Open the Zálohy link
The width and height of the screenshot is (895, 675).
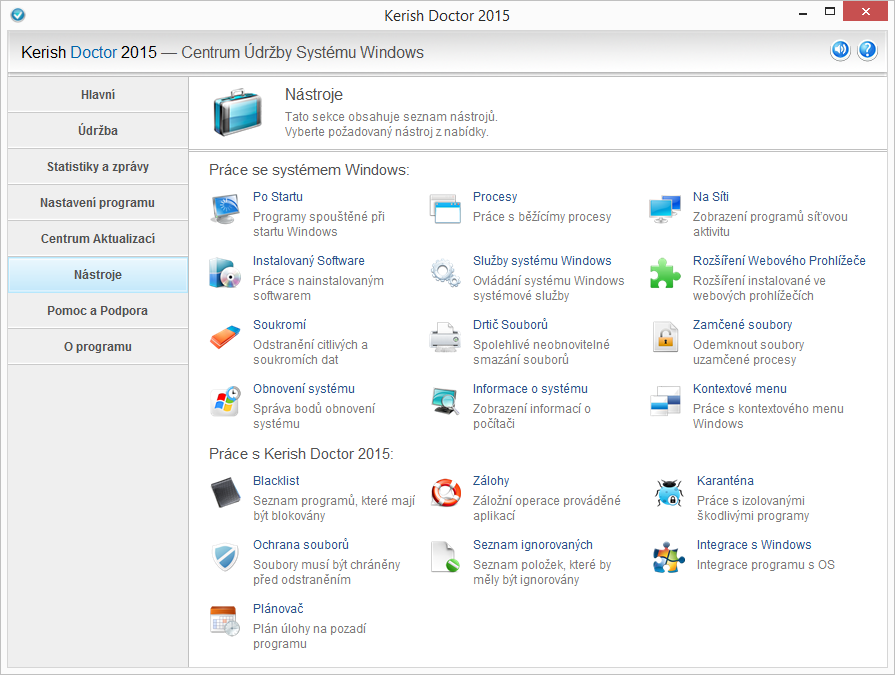(491, 480)
